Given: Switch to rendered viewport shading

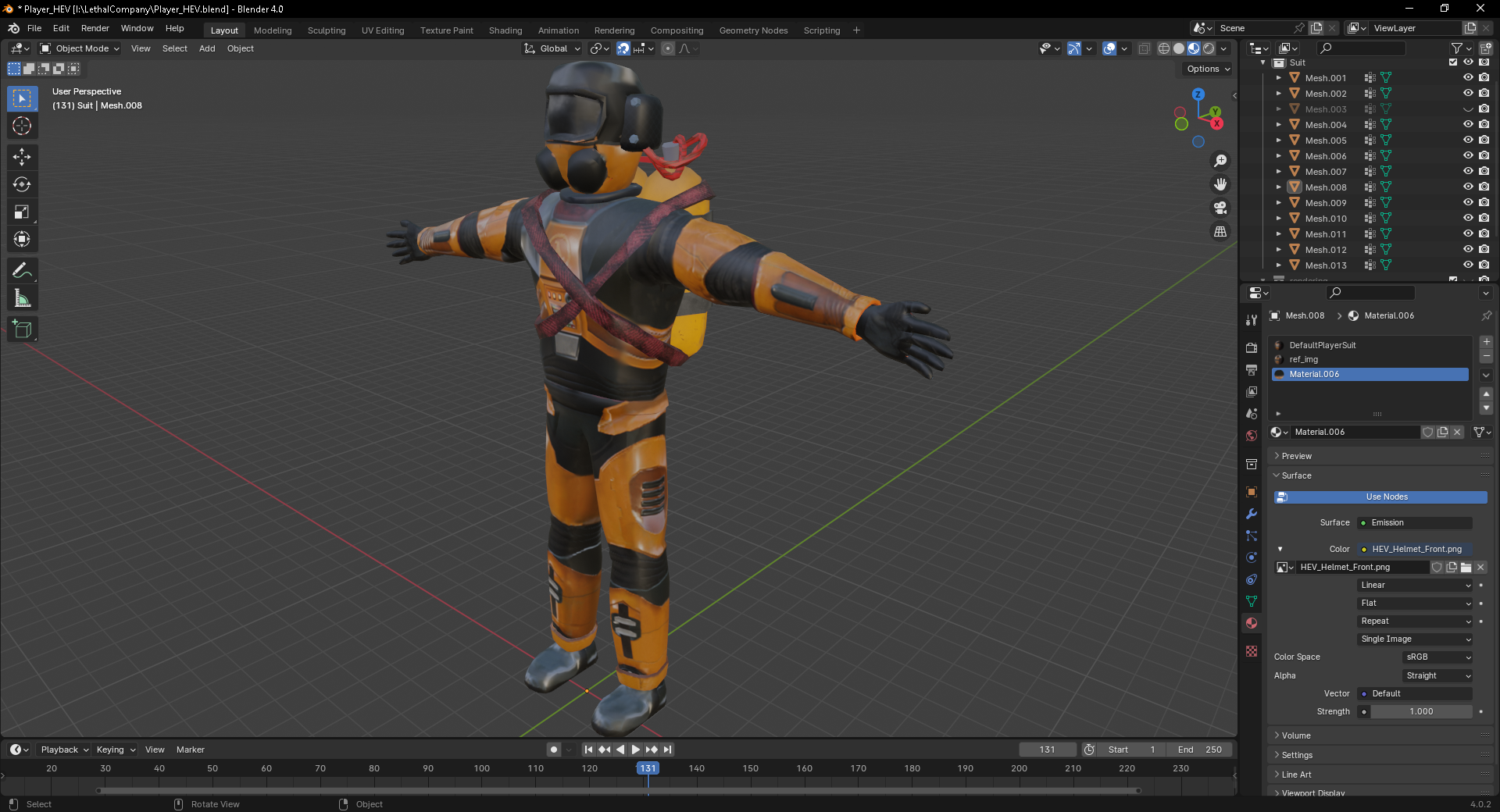Looking at the screenshot, I should (1209, 48).
